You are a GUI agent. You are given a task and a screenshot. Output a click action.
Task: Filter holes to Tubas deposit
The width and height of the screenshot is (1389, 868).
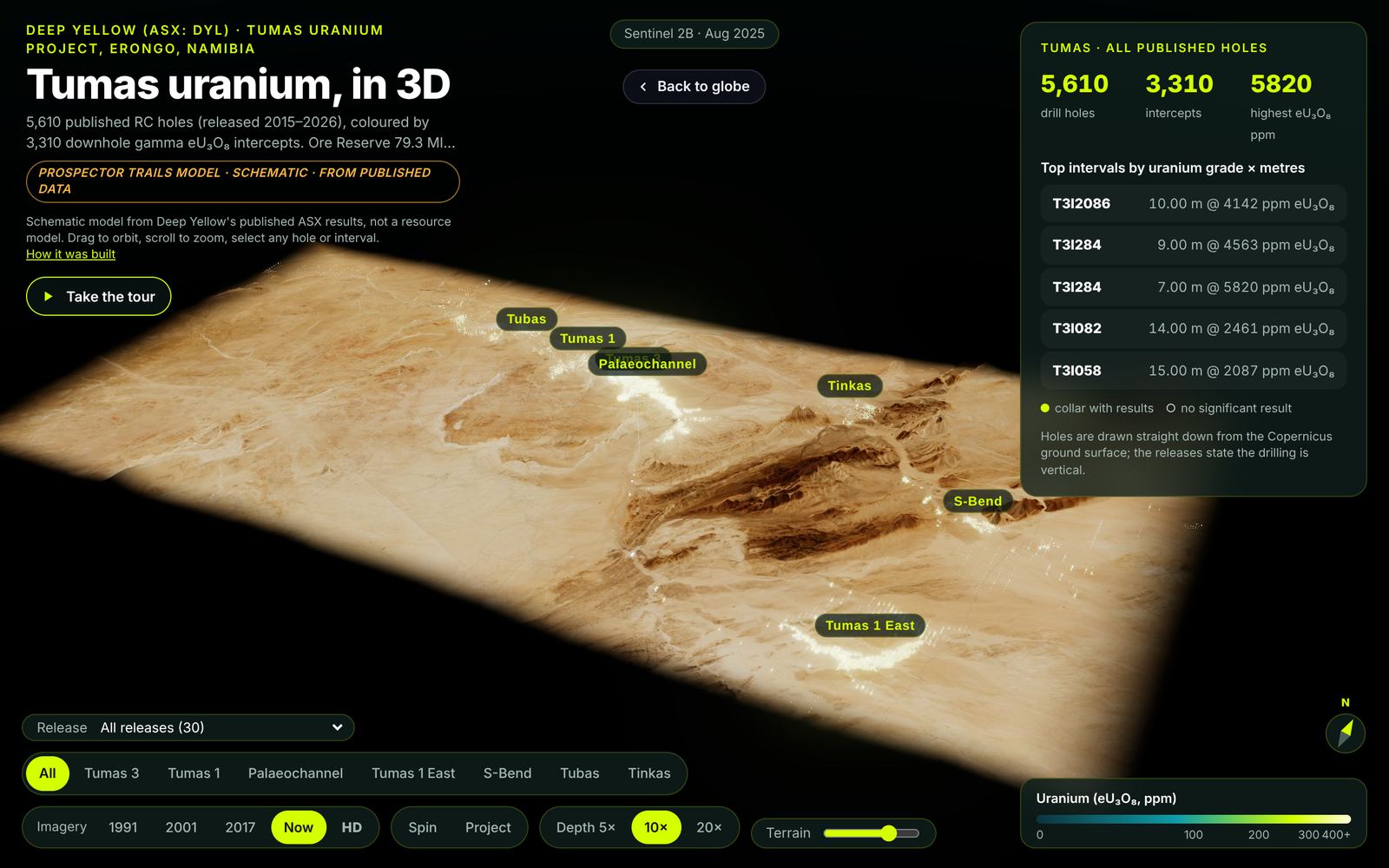tap(580, 773)
